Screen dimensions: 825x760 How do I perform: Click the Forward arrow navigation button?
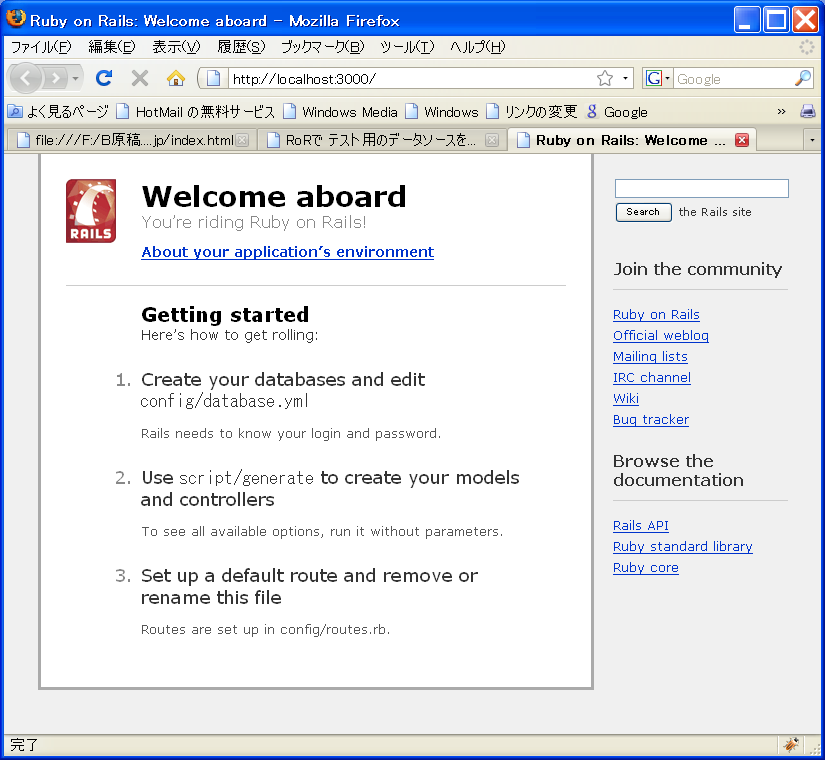(55, 79)
